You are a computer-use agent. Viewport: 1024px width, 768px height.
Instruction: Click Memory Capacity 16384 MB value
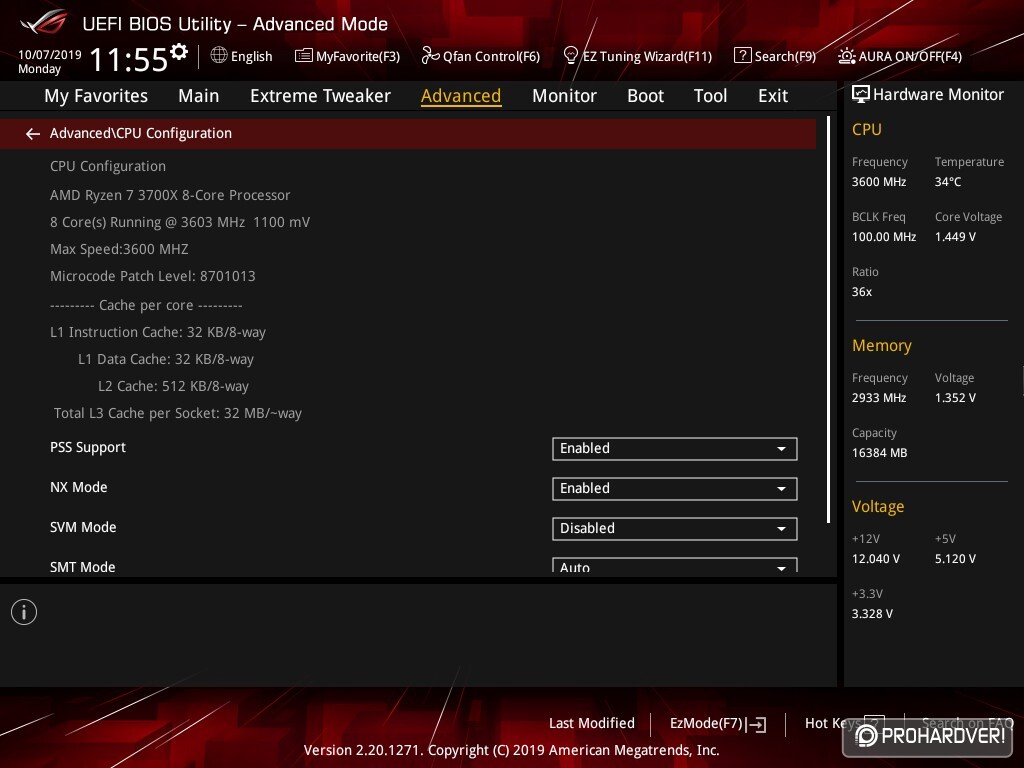[879, 453]
